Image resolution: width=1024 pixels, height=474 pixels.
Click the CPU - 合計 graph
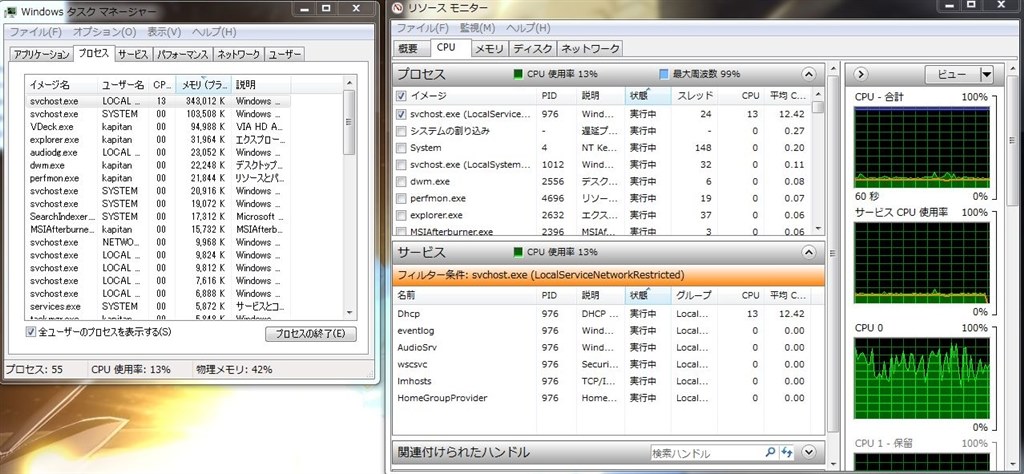click(x=921, y=148)
